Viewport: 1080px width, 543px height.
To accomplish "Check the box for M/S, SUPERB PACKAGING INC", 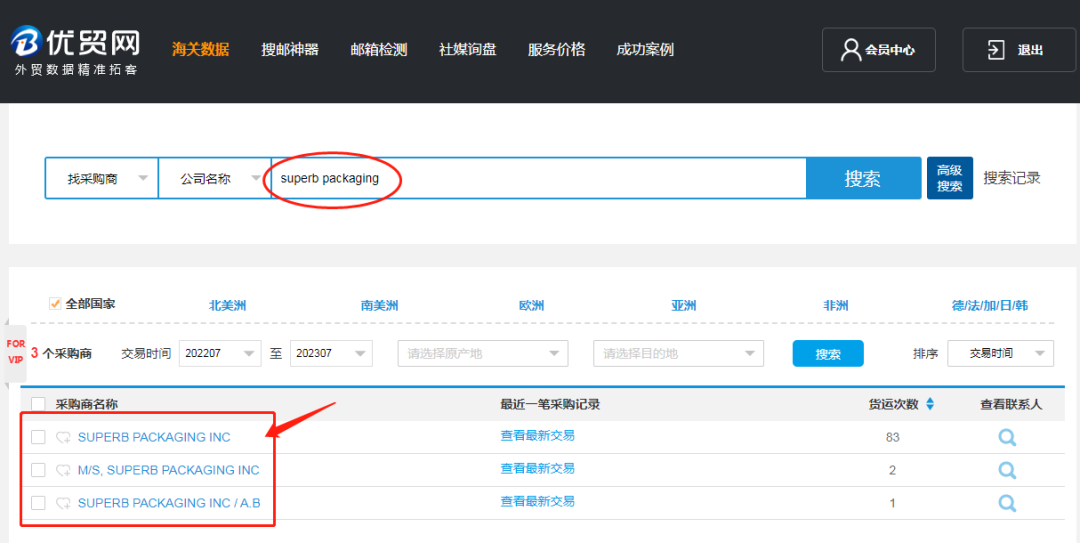I will click(x=39, y=470).
